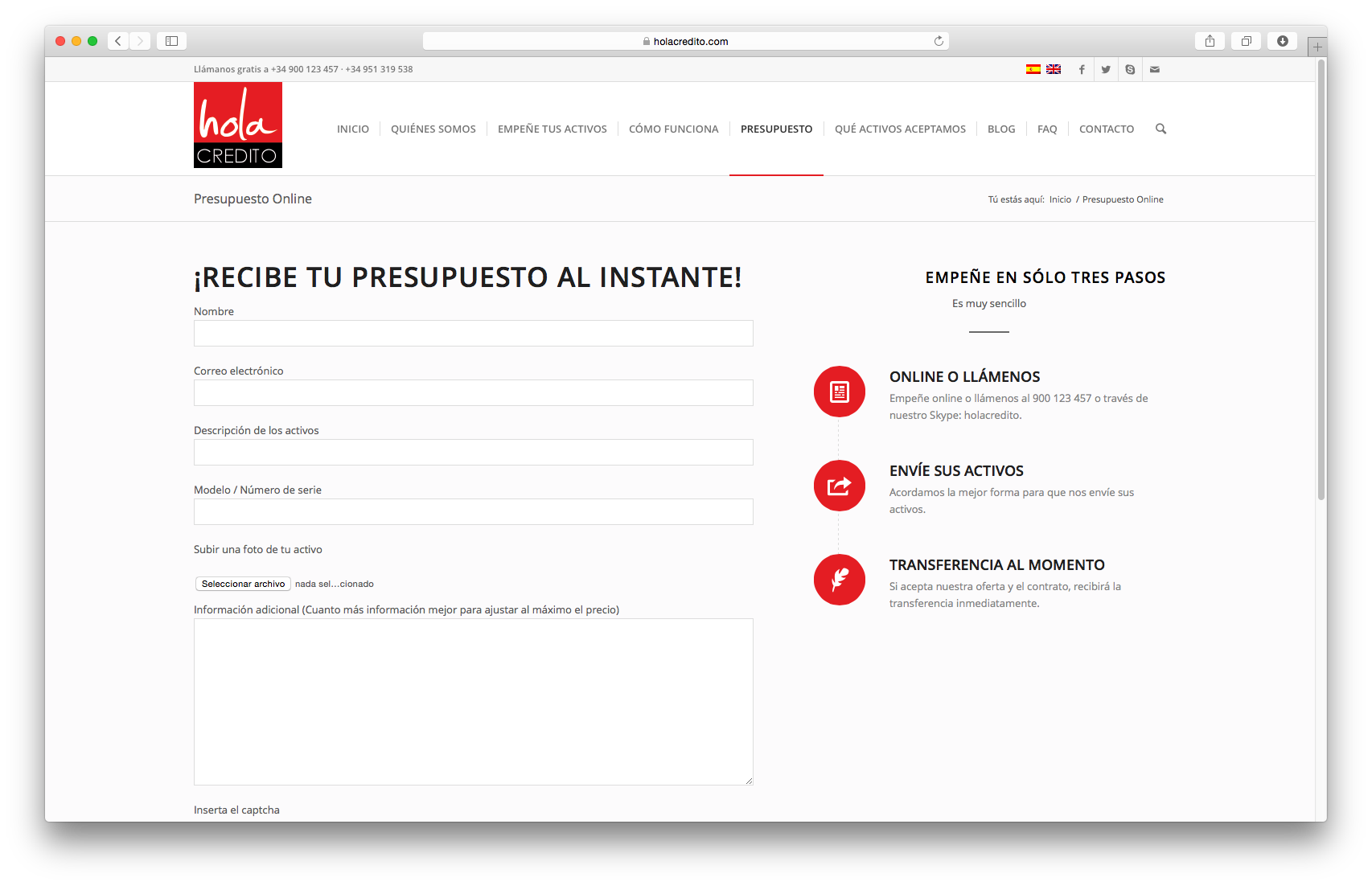The width and height of the screenshot is (1372, 886).
Task: Open the Safari downloads button
Action: [1283, 41]
